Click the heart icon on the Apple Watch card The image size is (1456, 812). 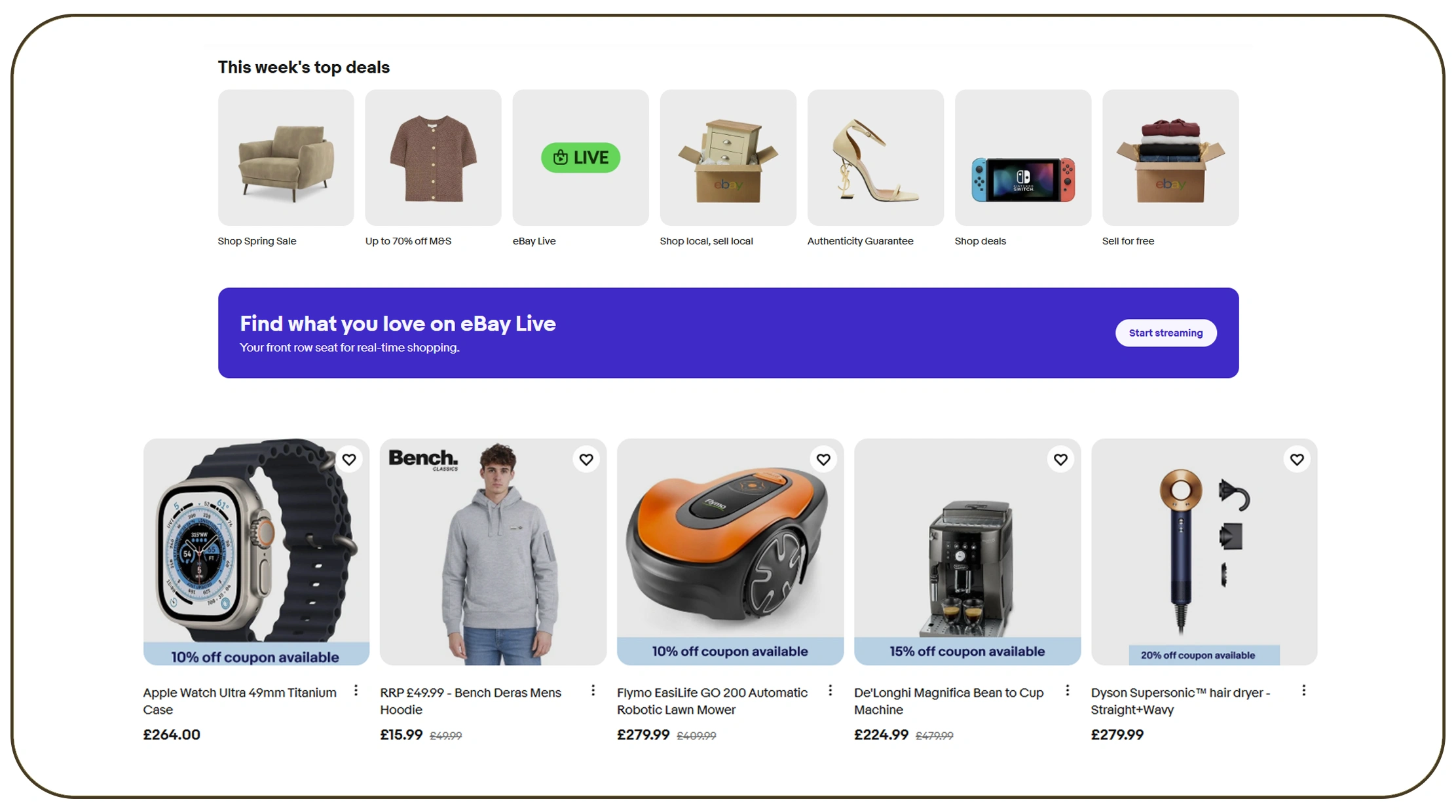tap(349, 460)
